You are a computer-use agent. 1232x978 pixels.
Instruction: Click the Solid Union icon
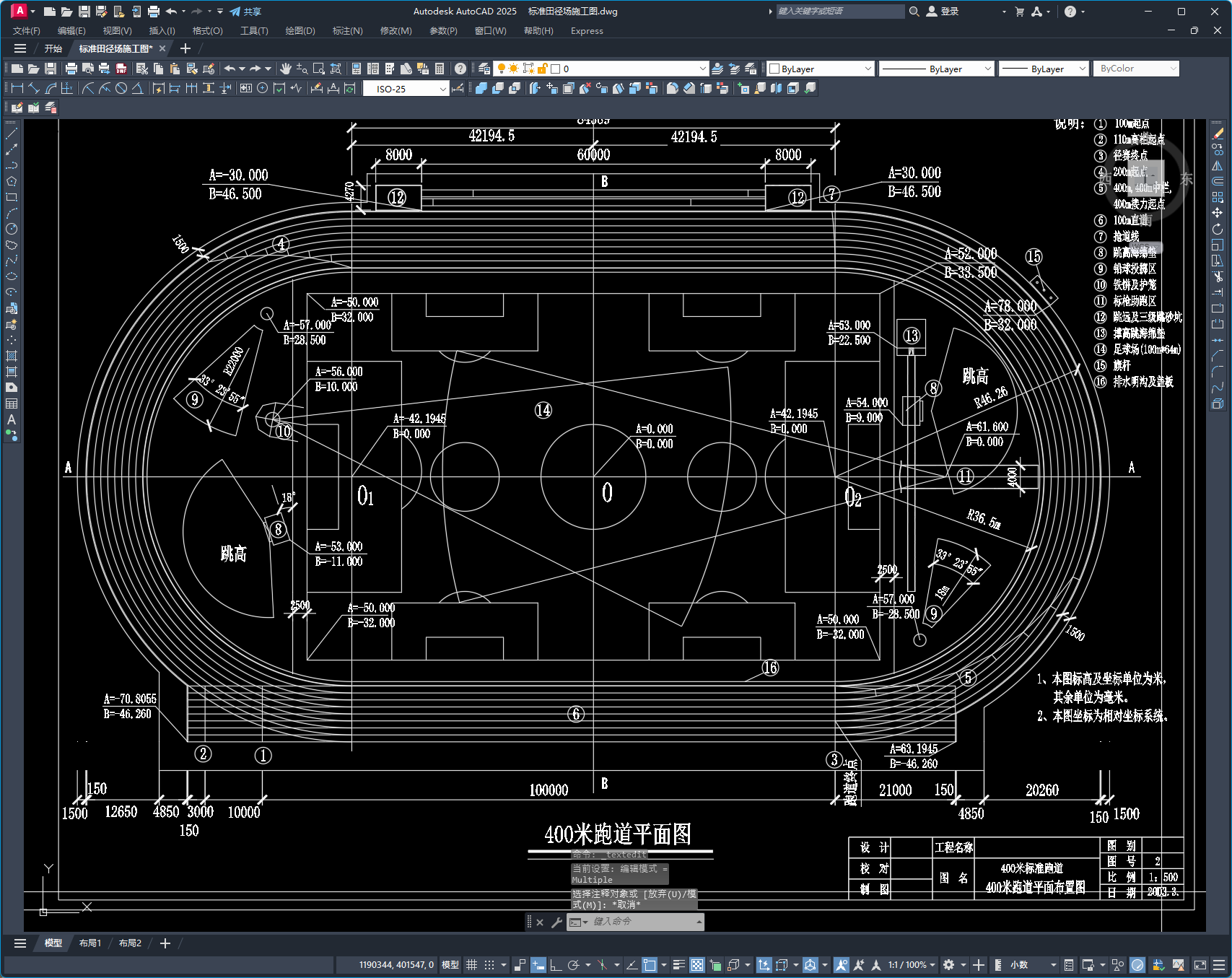[x=481, y=88]
